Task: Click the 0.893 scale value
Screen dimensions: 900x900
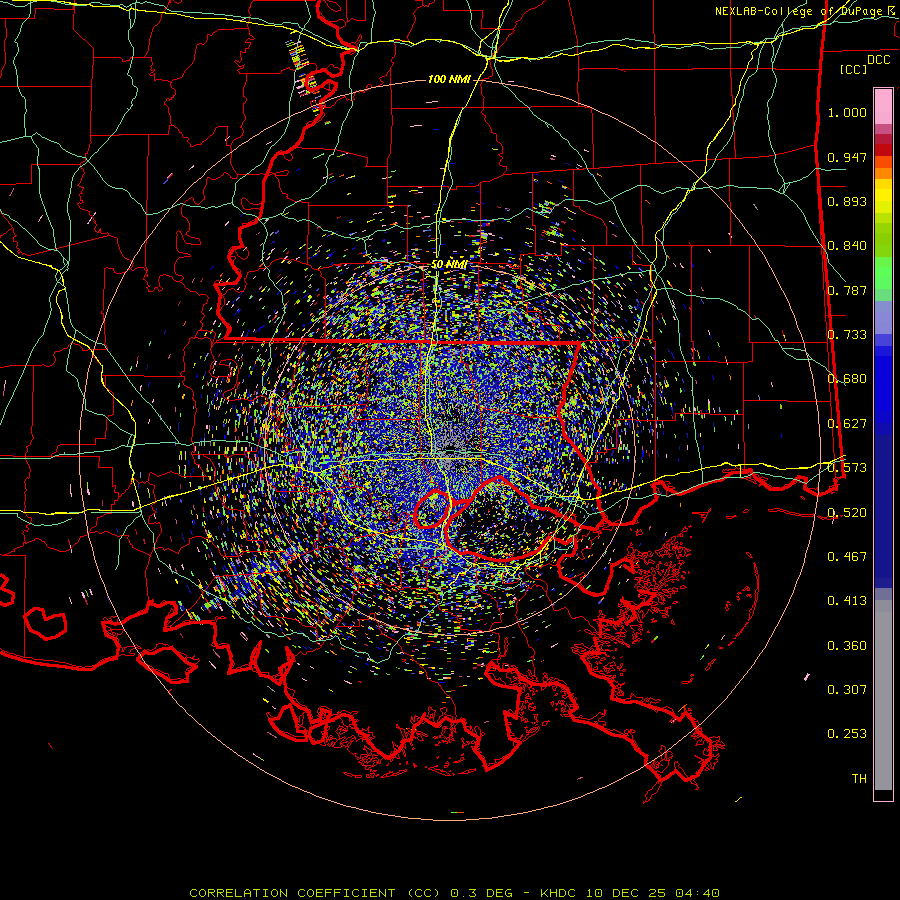Action: click(x=847, y=201)
